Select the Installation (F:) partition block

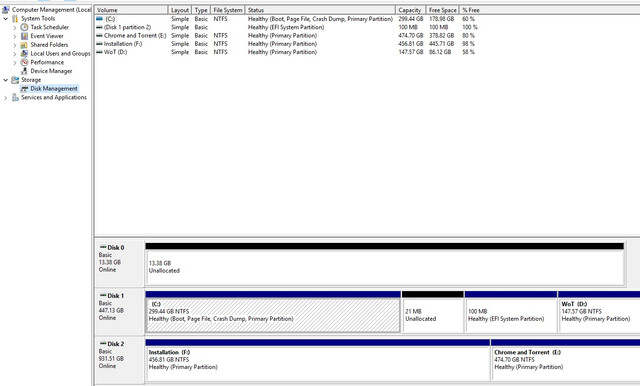click(318, 364)
